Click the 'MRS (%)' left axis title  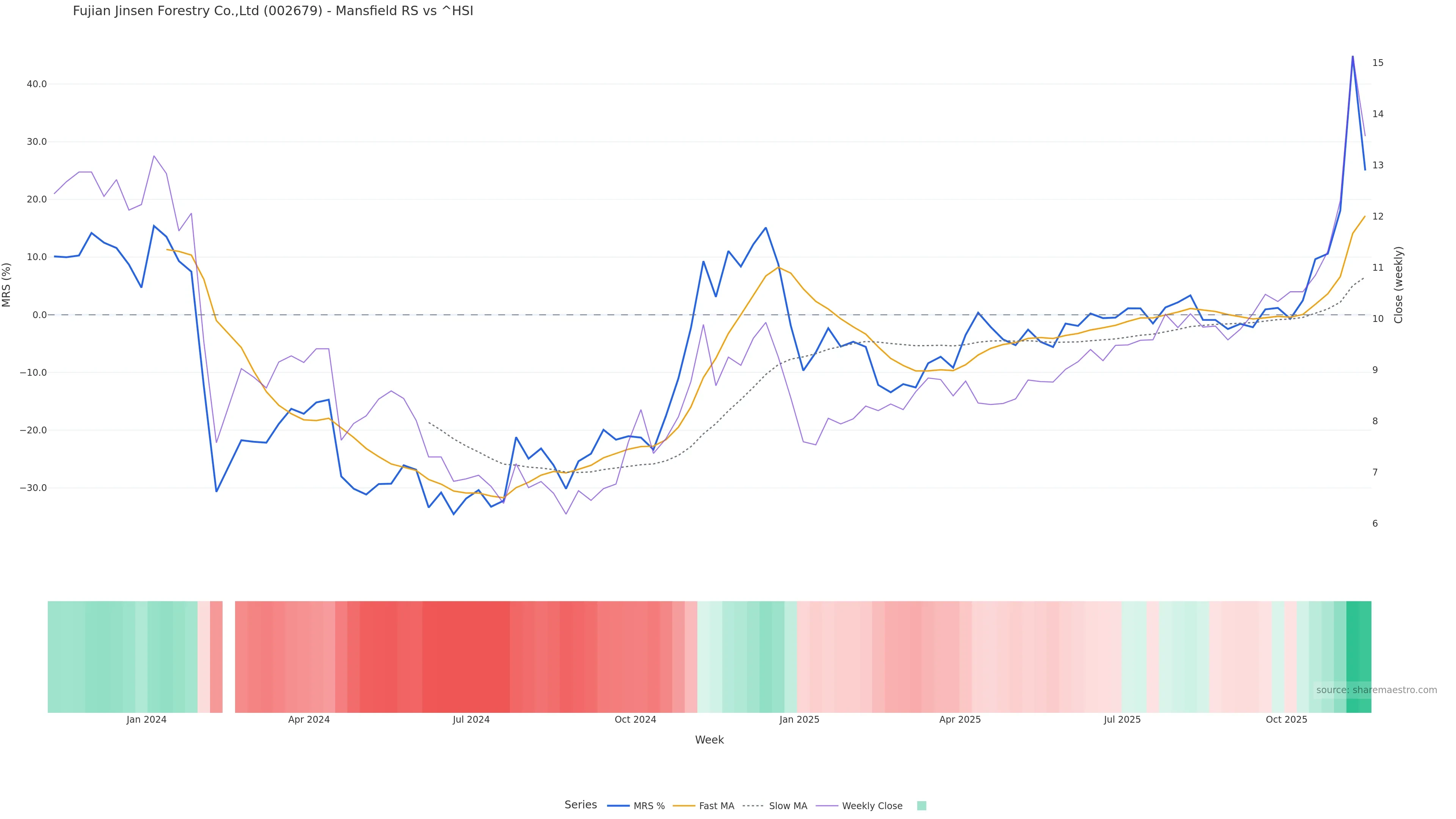coord(7,285)
